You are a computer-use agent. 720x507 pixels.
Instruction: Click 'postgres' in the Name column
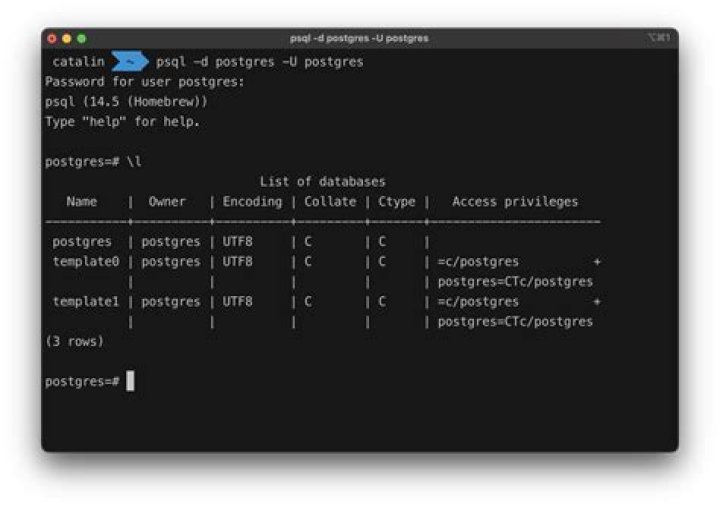82,242
